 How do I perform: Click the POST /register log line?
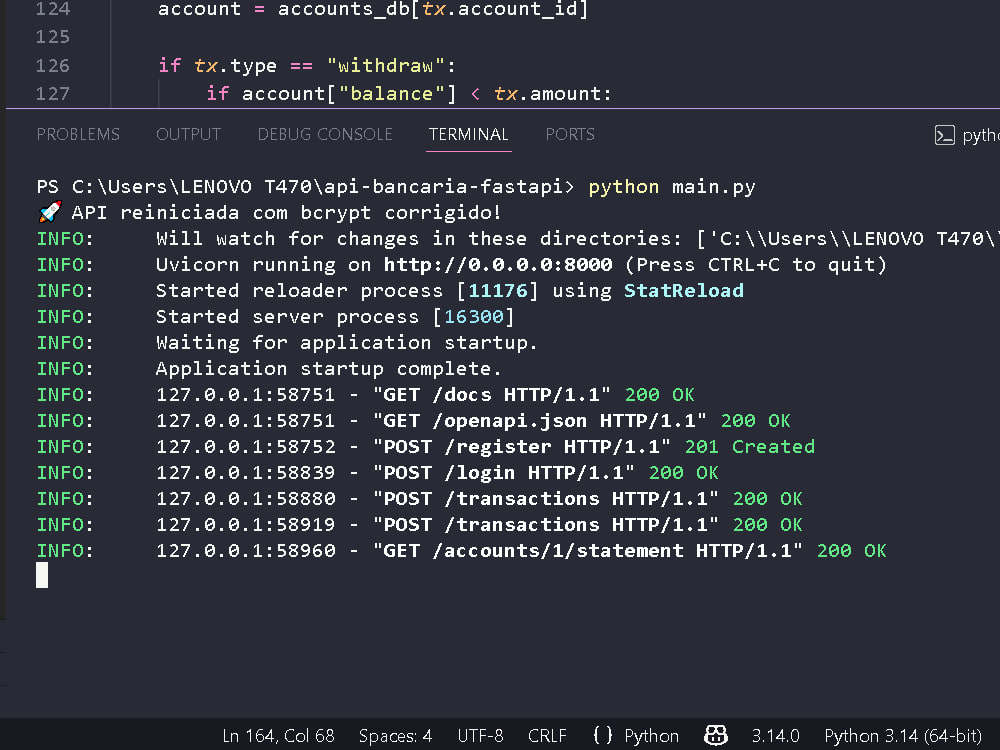pos(425,447)
